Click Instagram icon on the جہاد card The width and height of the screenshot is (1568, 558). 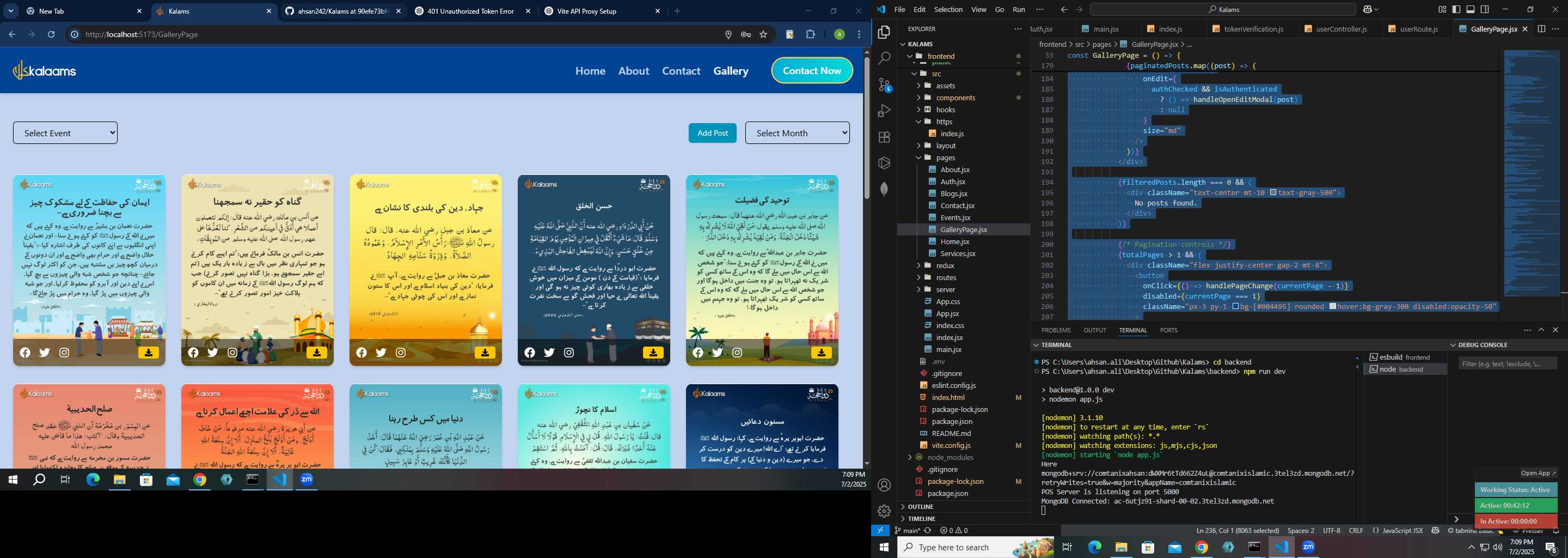point(401,353)
